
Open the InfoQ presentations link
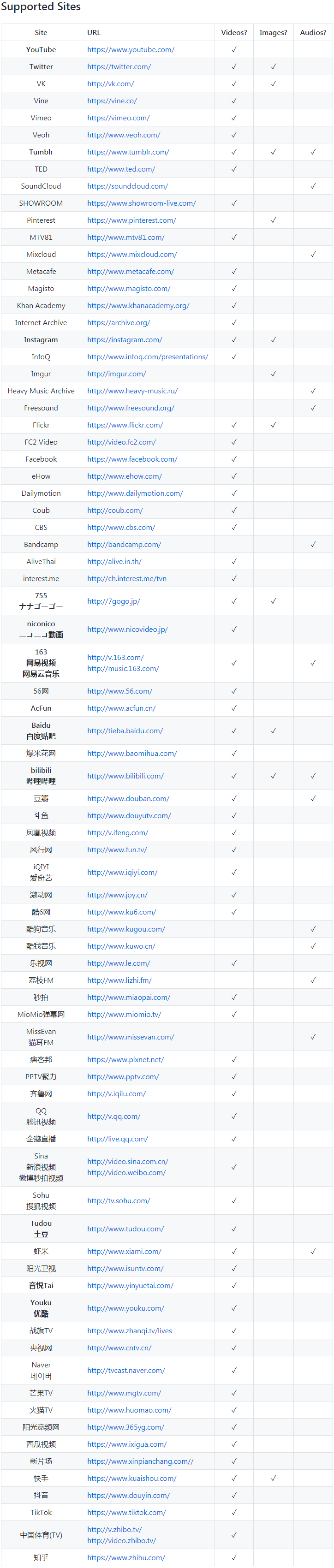[x=147, y=356]
